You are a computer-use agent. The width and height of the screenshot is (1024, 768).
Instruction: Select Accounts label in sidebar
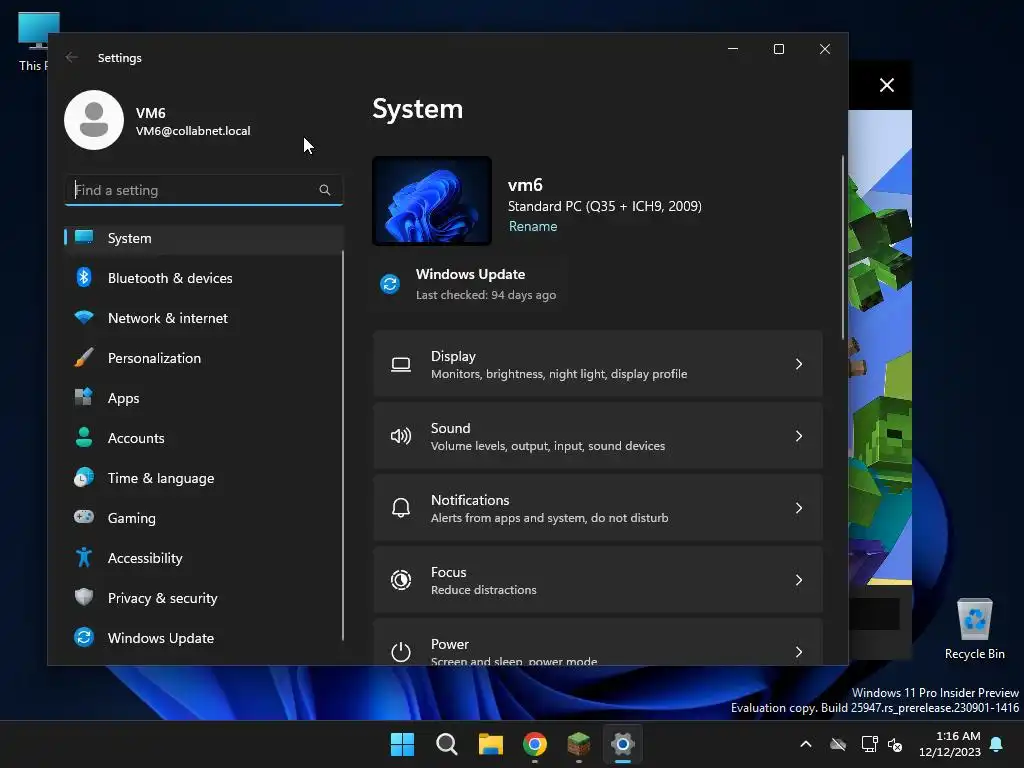click(x=136, y=438)
